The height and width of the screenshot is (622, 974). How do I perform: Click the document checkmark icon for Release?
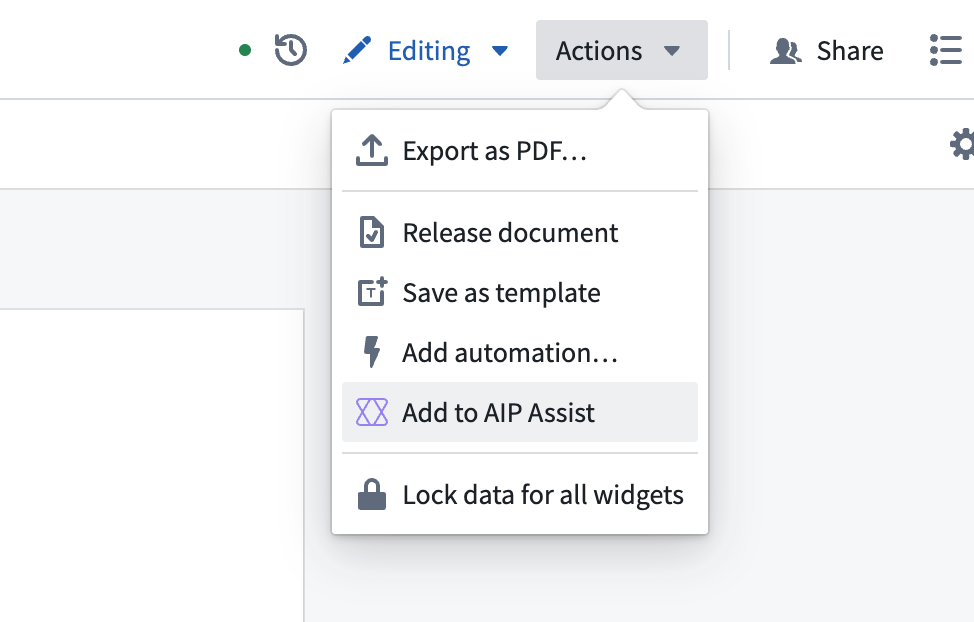point(371,233)
